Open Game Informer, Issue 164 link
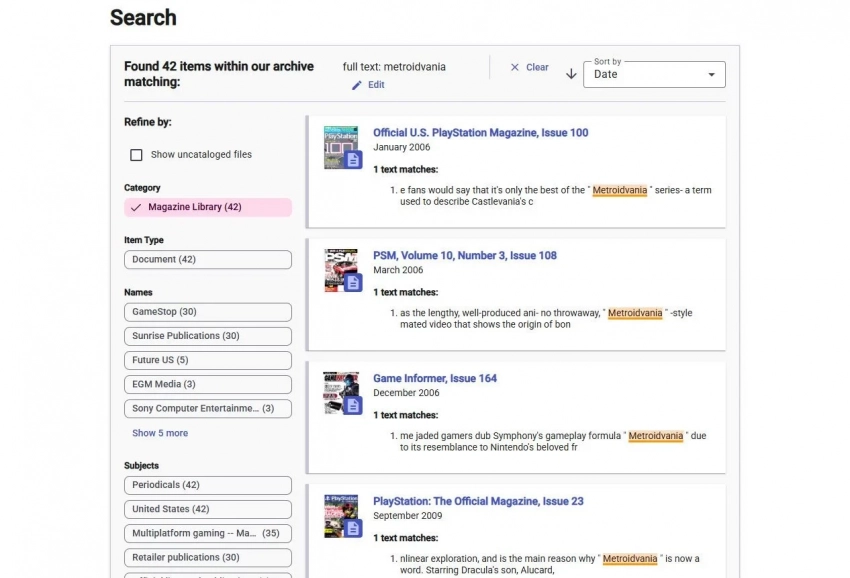 tap(435, 378)
